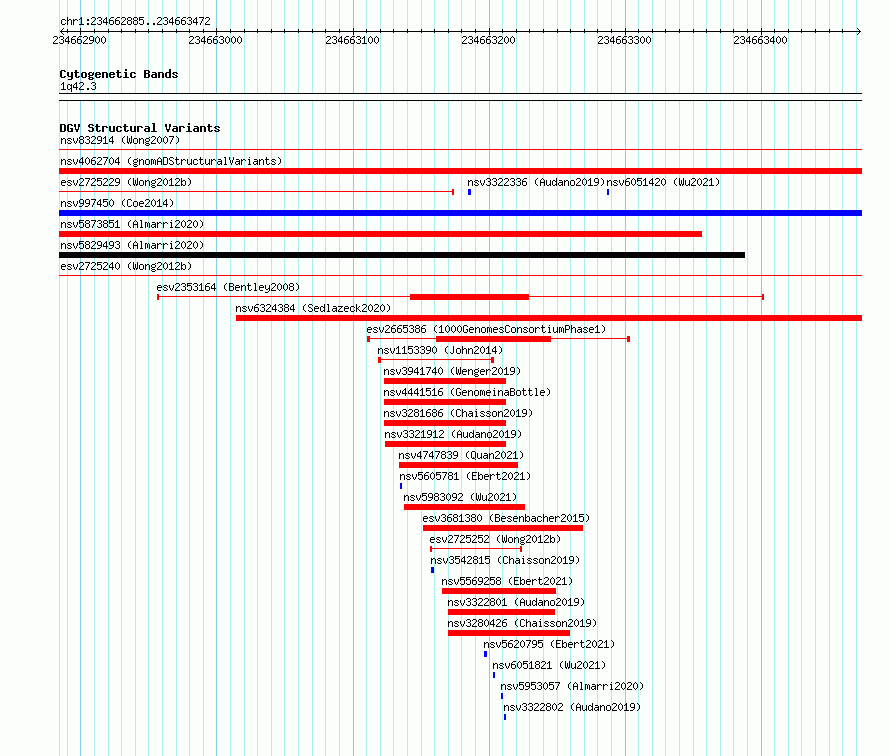The width and height of the screenshot is (890, 756).
Task: Click nsv5620795 (Ebert2021) label
Action: click(549, 644)
